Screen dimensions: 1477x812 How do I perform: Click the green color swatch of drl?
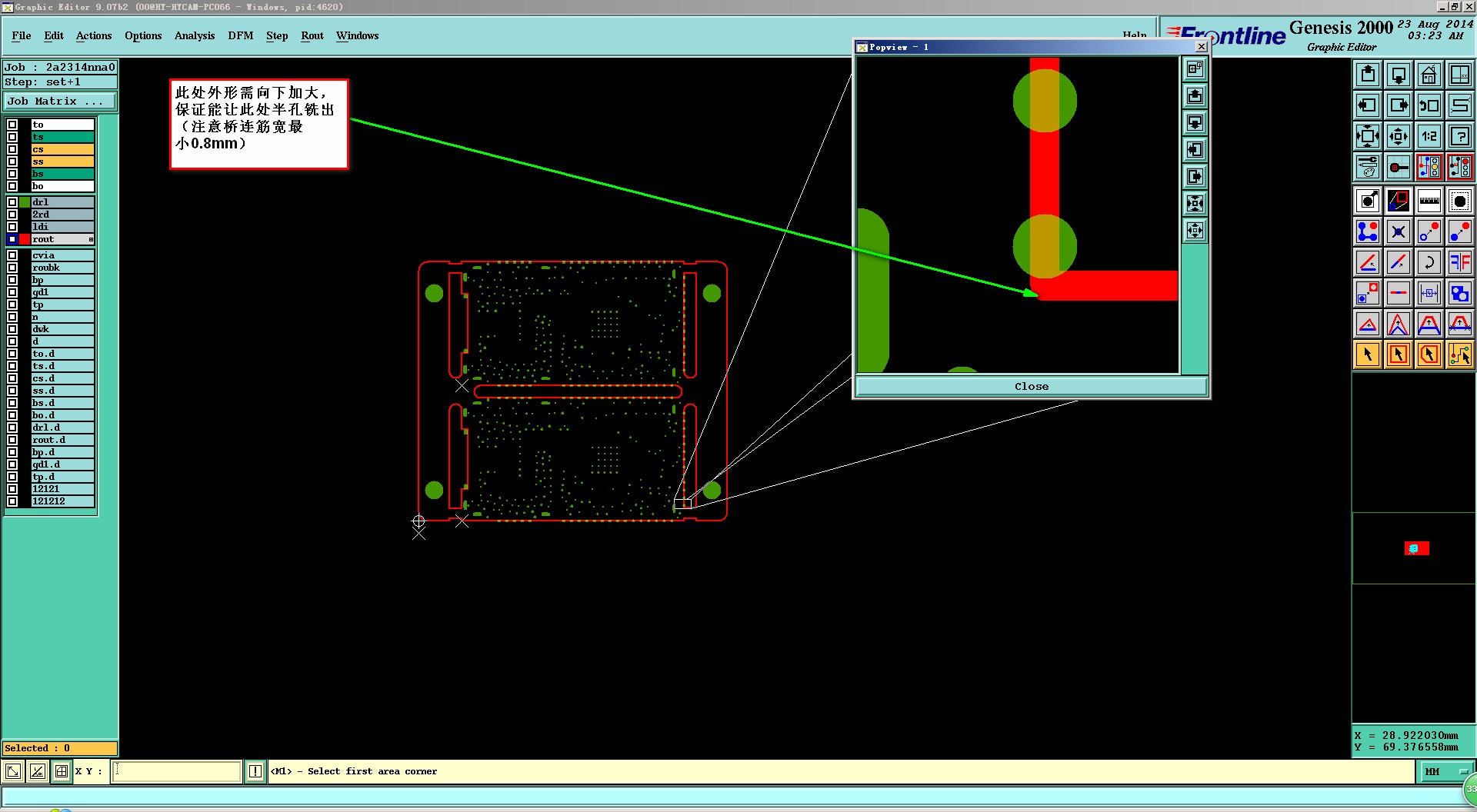[x=25, y=202]
